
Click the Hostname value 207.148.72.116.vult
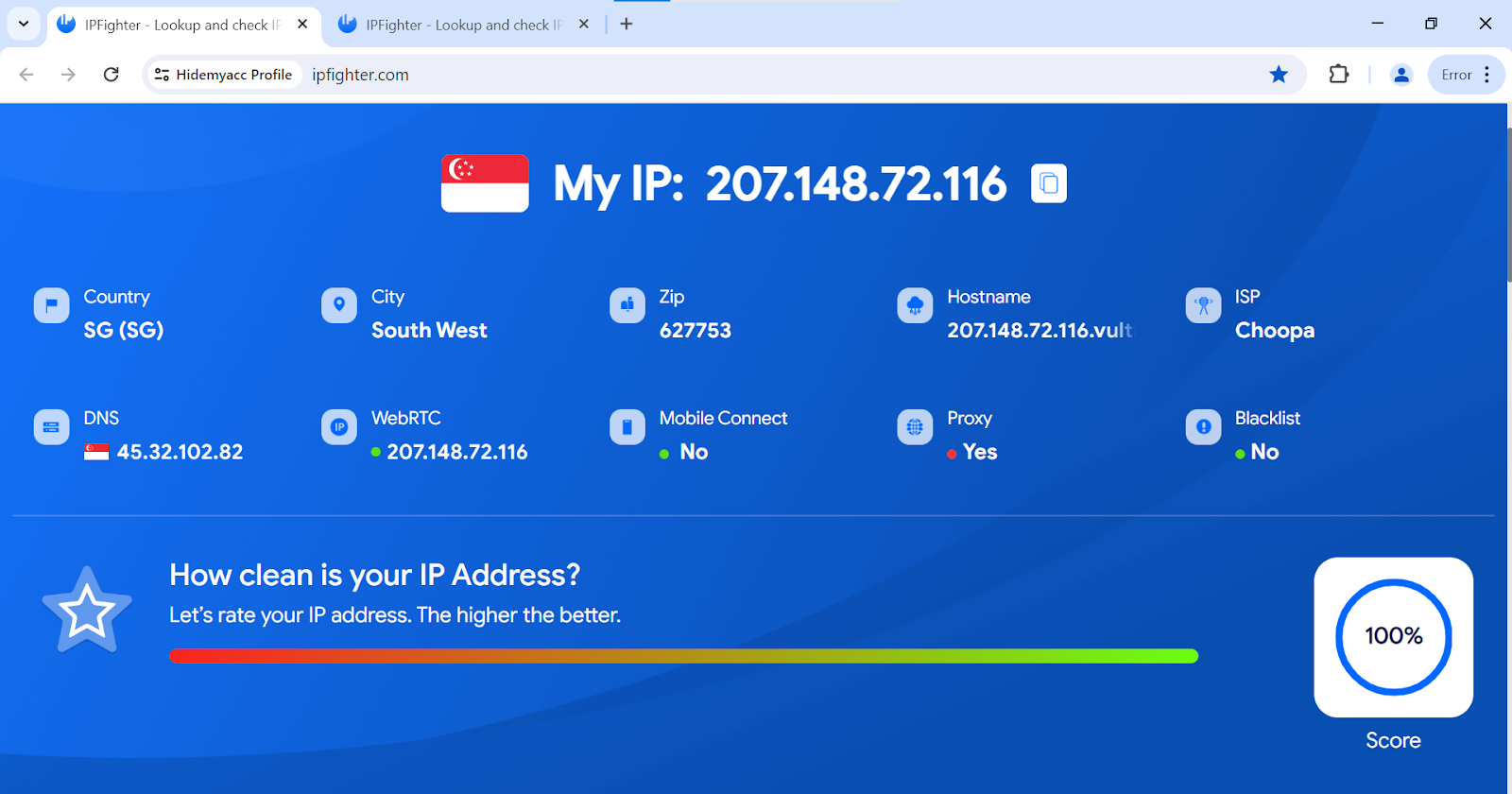coord(1039,331)
